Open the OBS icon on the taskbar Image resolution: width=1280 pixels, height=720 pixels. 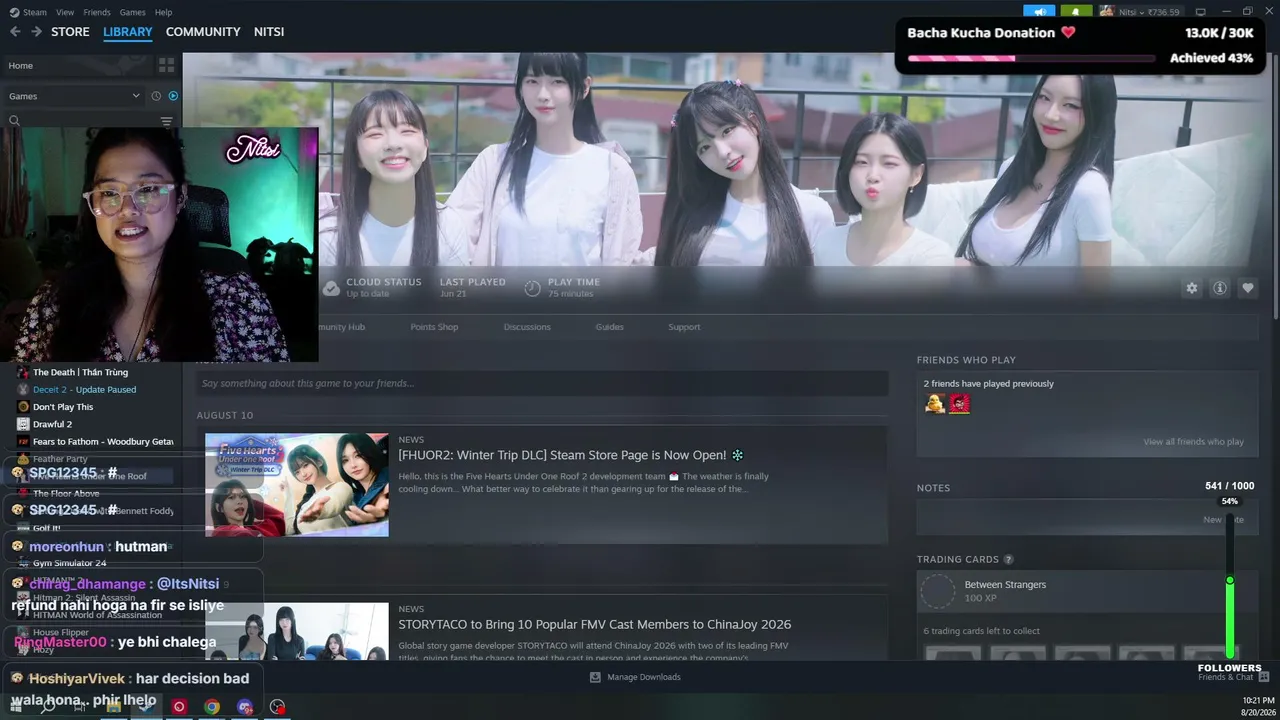click(278, 707)
